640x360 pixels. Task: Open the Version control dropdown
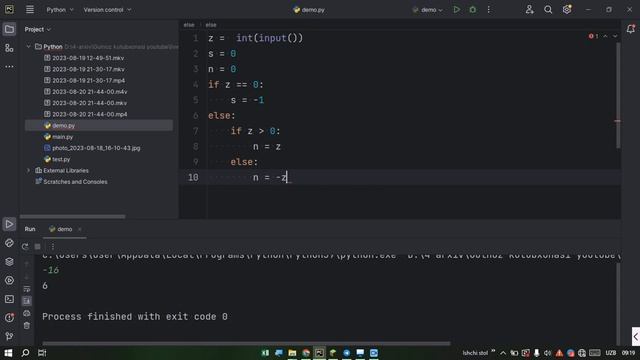click(107, 9)
